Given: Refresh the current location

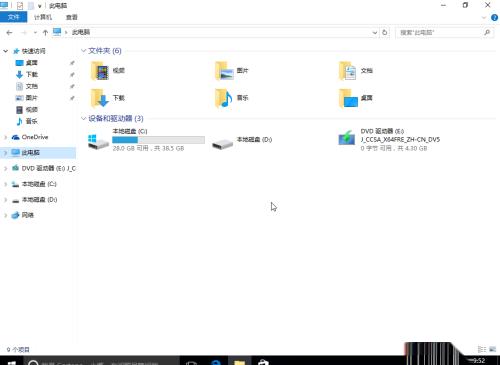Looking at the screenshot, I should tap(385, 32).
